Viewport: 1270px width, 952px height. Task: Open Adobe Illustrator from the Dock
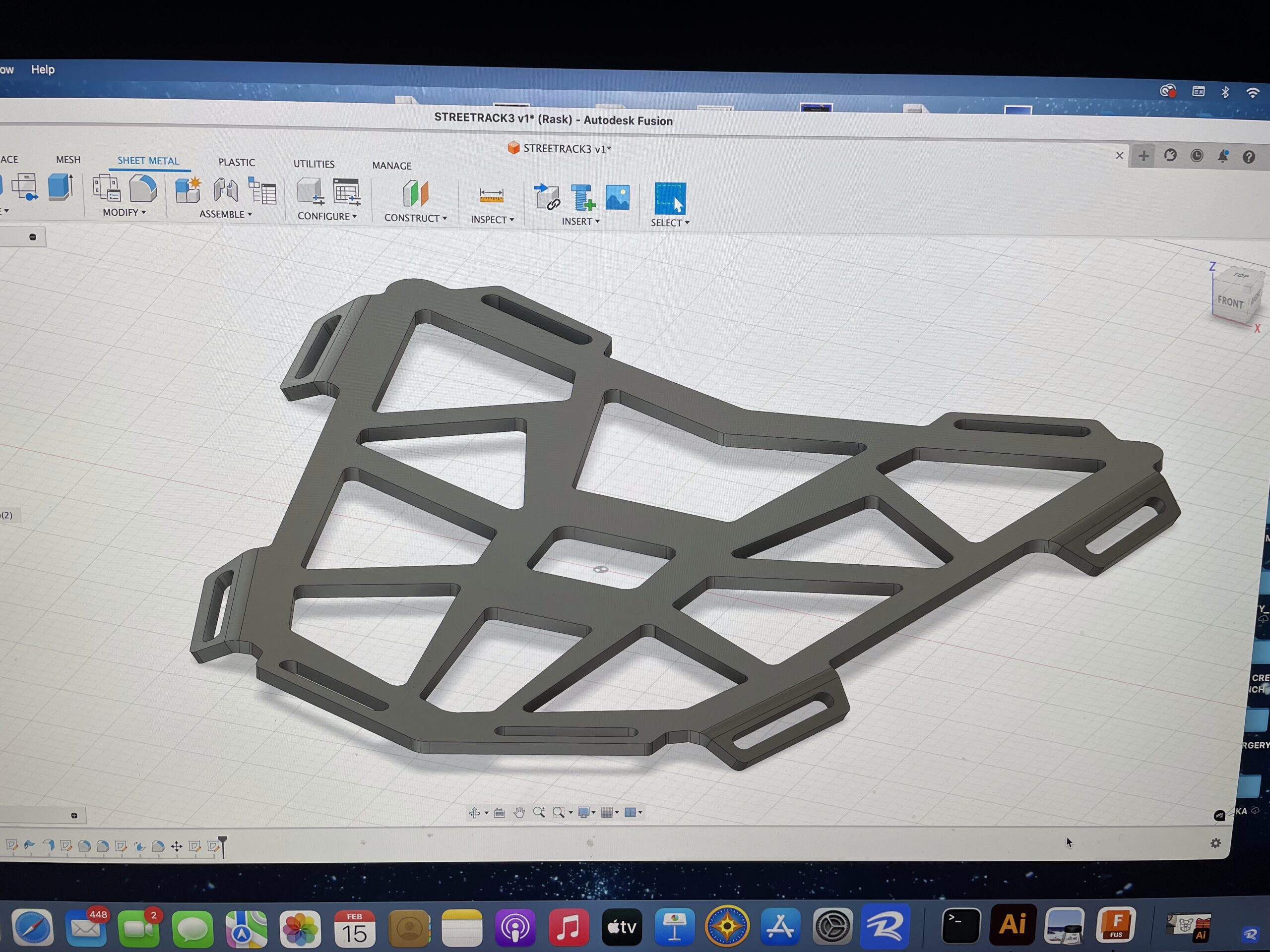[x=1013, y=924]
